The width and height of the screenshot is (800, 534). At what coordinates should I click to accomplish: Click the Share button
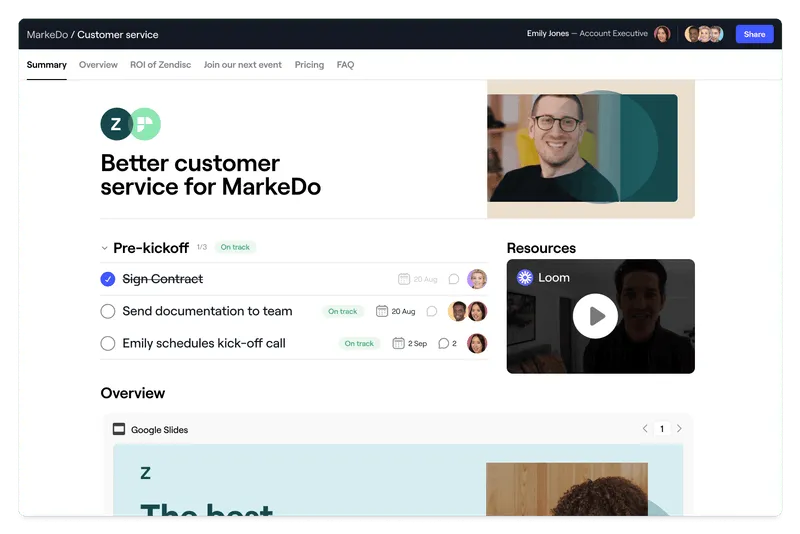pyautogui.click(x=754, y=34)
